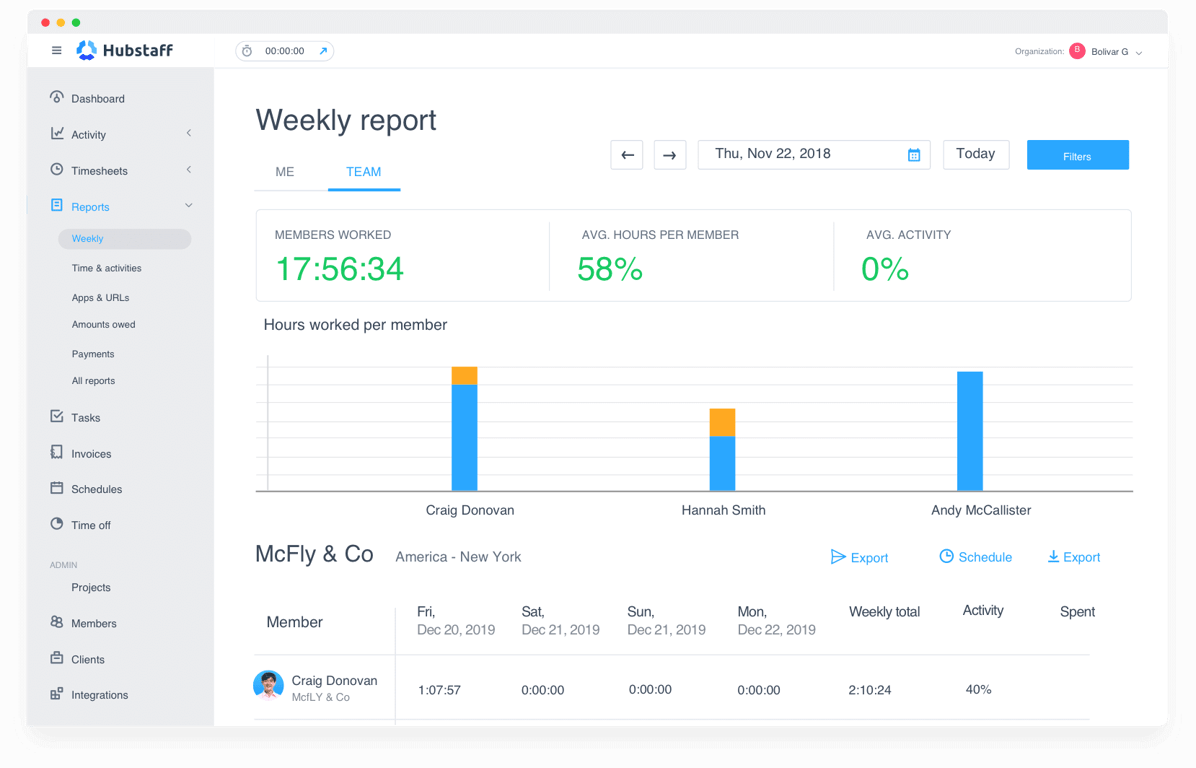The image size is (1196, 768).
Task: Click the Schedule link above the table
Action: 975,557
